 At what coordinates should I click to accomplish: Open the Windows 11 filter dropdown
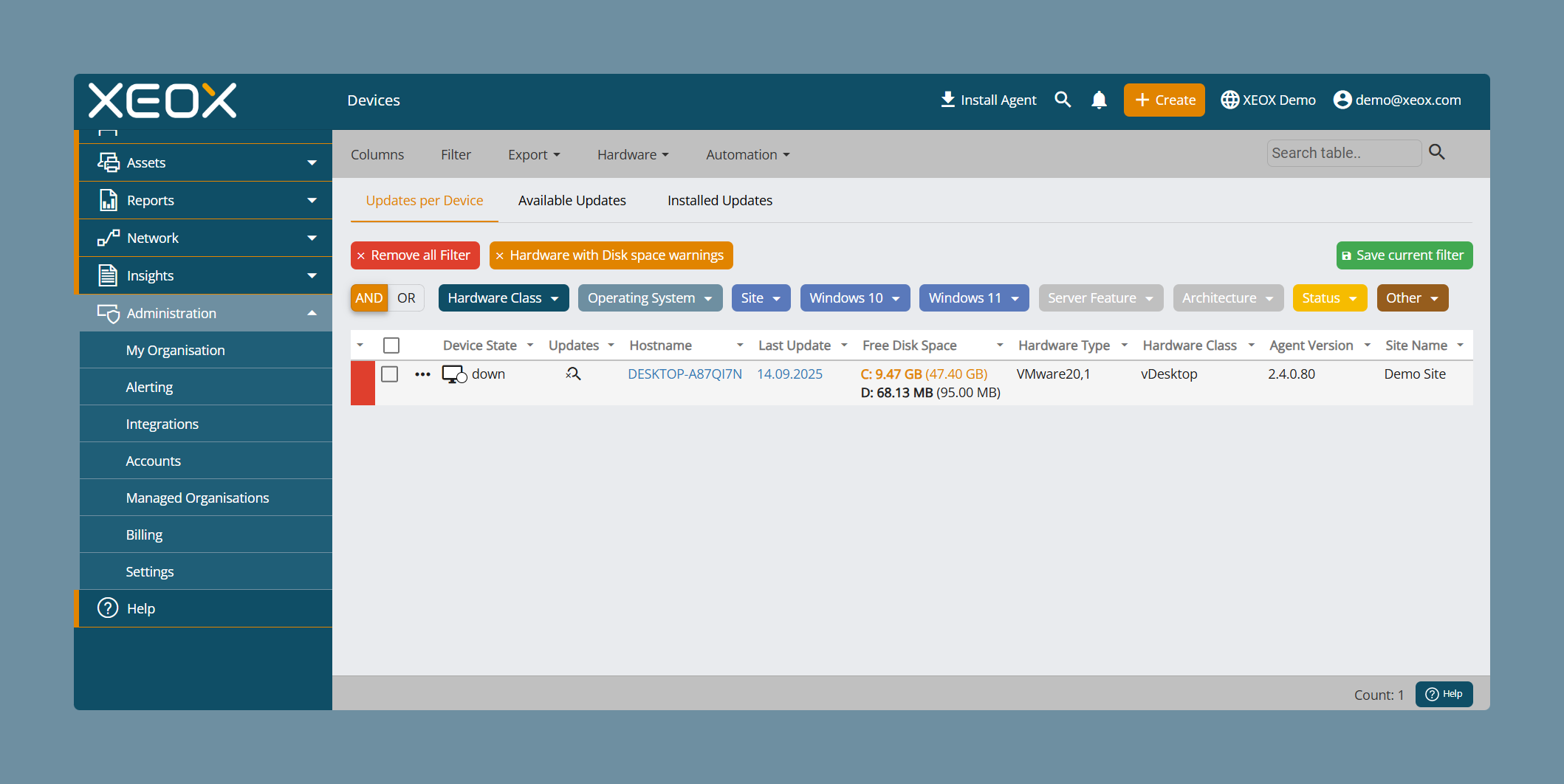pyautogui.click(x=974, y=298)
